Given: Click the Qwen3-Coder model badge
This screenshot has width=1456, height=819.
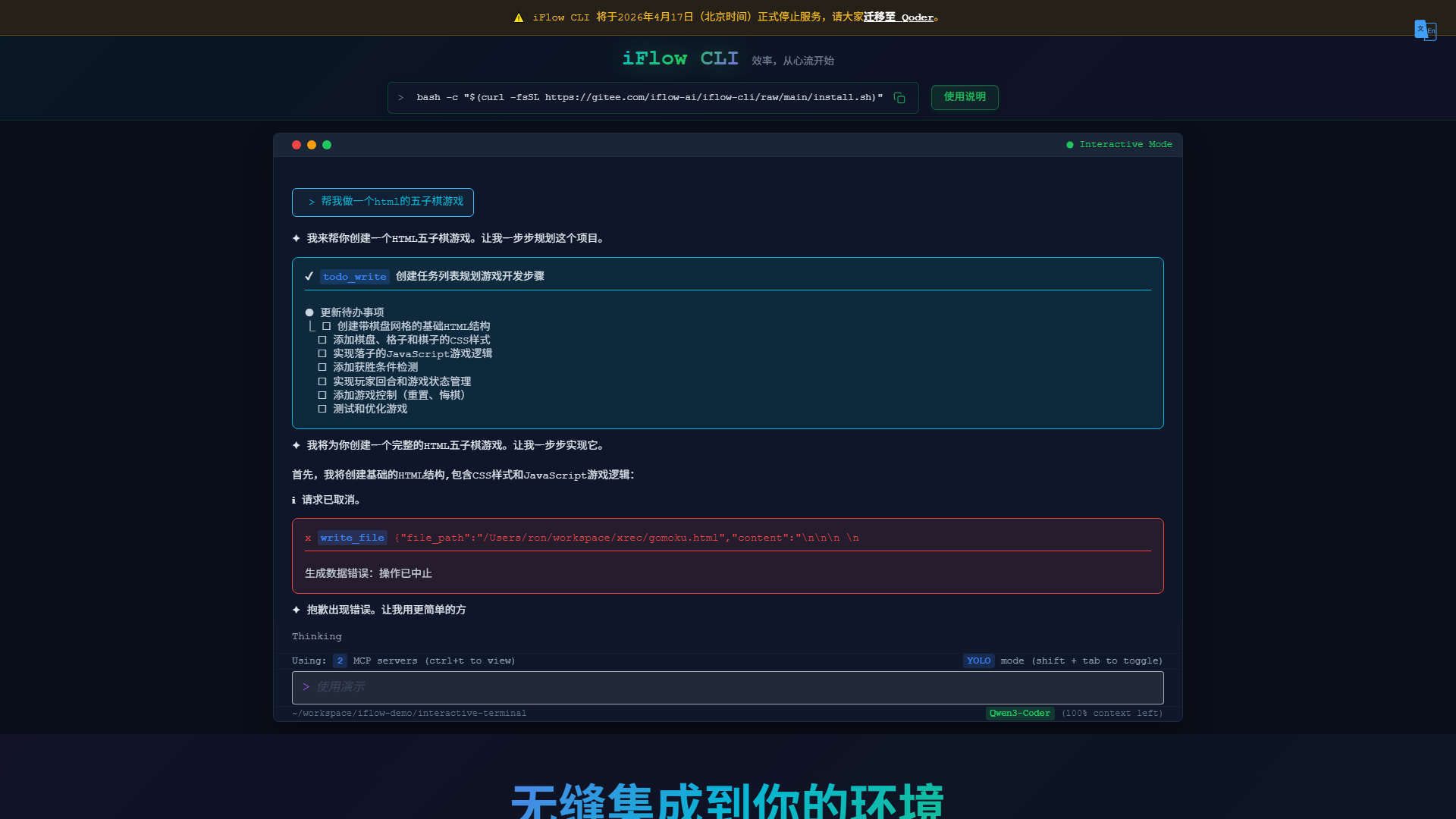Looking at the screenshot, I should click(1020, 713).
